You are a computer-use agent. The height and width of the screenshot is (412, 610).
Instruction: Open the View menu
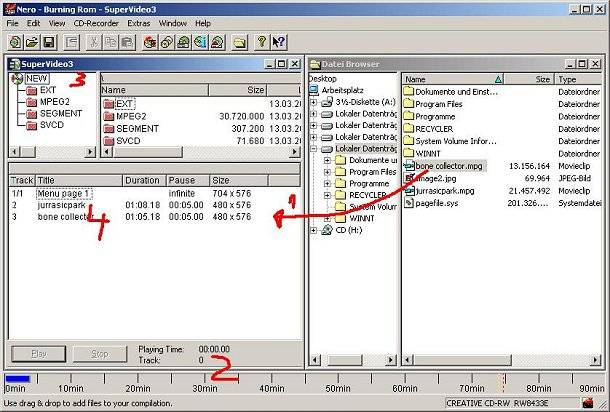pyautogui.click(x=57, y=23)
